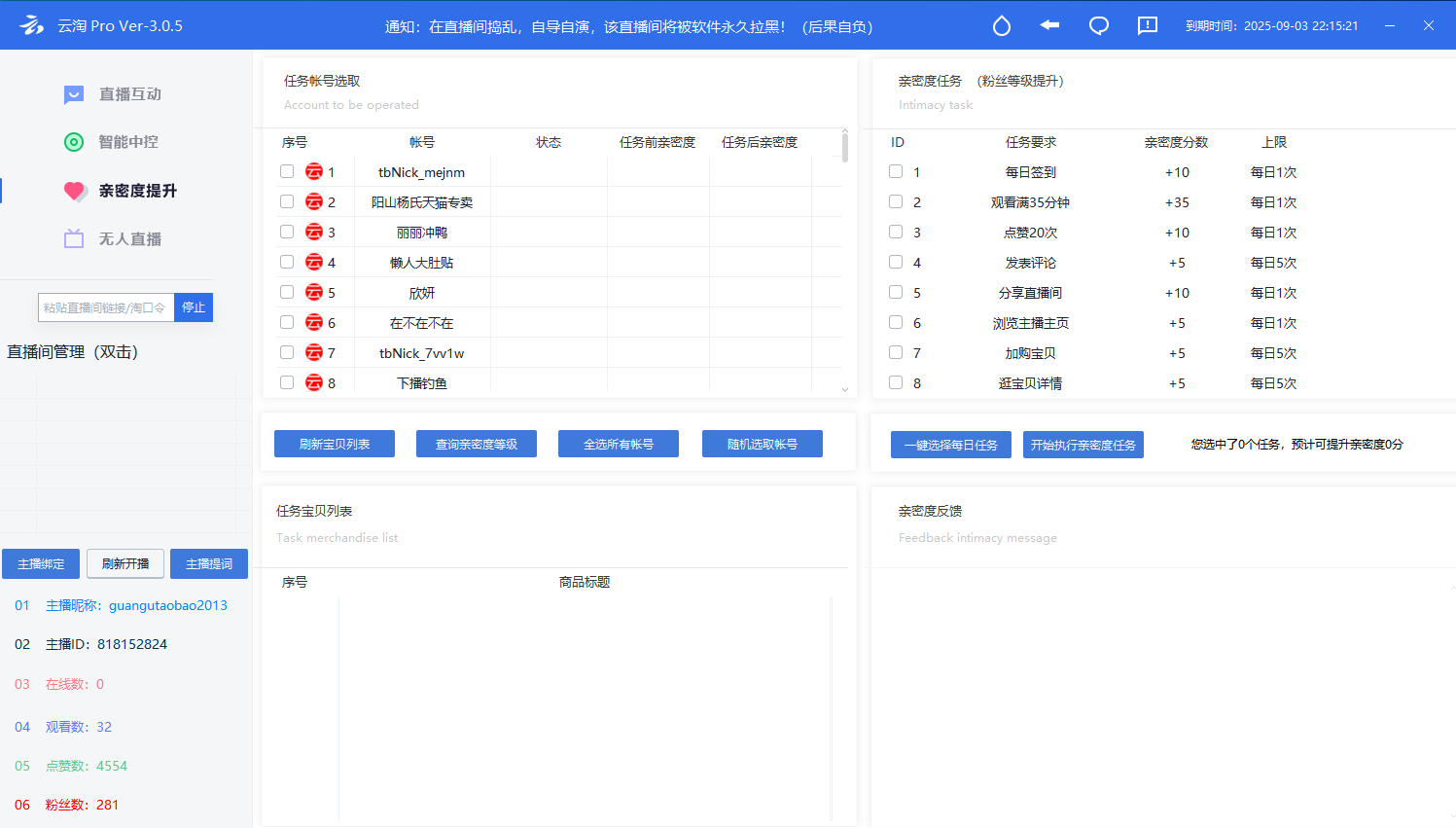1456x828 pixels.
Task: Click the exclamation feedback icon in title bar
Action: point(1147,26)
